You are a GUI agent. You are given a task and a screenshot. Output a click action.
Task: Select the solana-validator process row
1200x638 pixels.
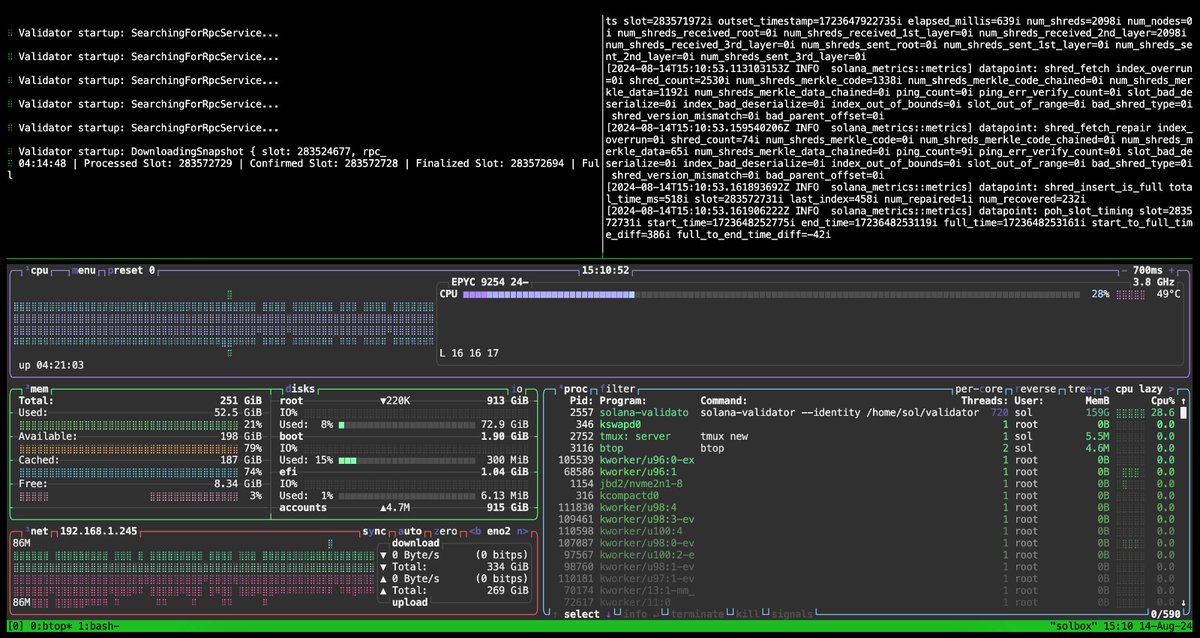click(x=861, y=412)
